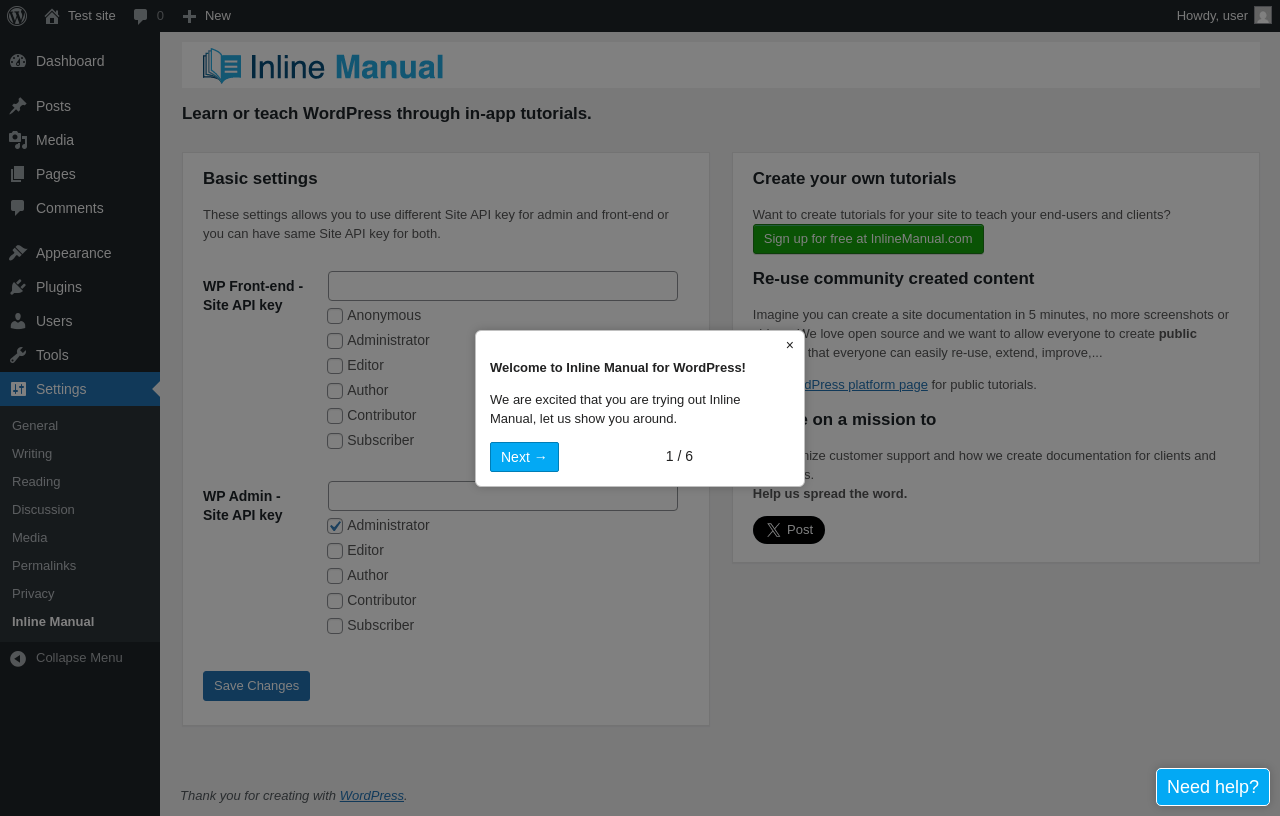This screenshot has width=1280, height=816.
Task: Click the Comments bubble icon in sidebar
Action: point(18,208)
